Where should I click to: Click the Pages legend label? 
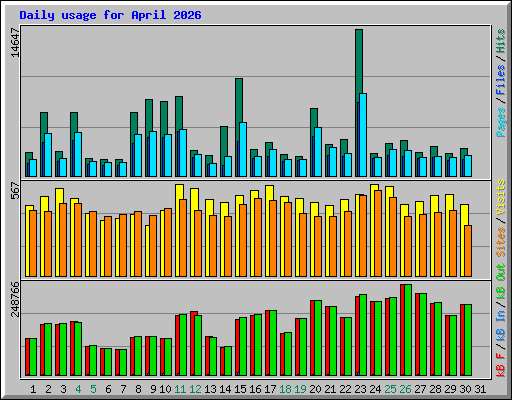(x=501, y=122)
